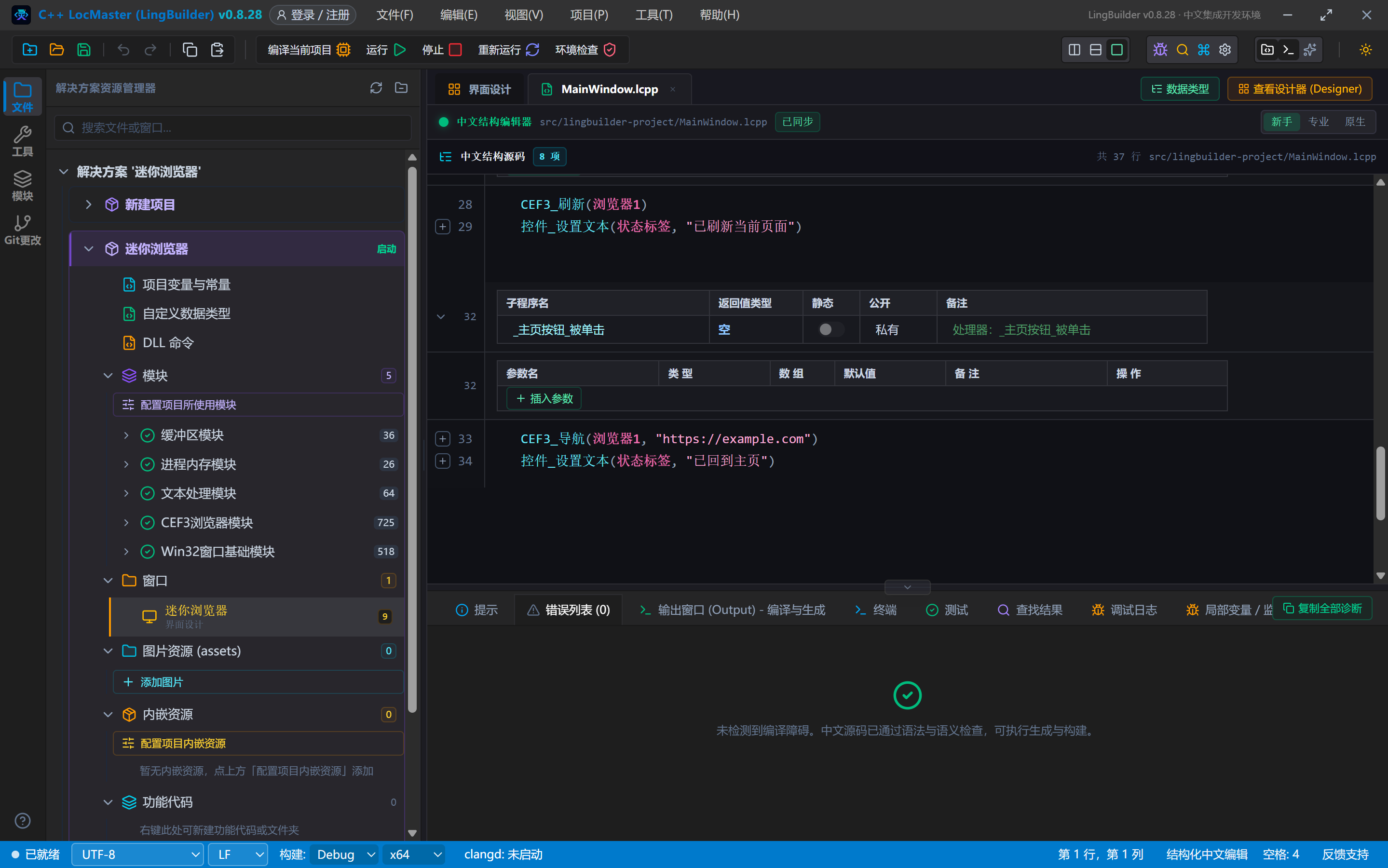This screenshot has height=868, width=1388.
Task: Refresh the solution explorer
Action: click(x=376, y=88)
